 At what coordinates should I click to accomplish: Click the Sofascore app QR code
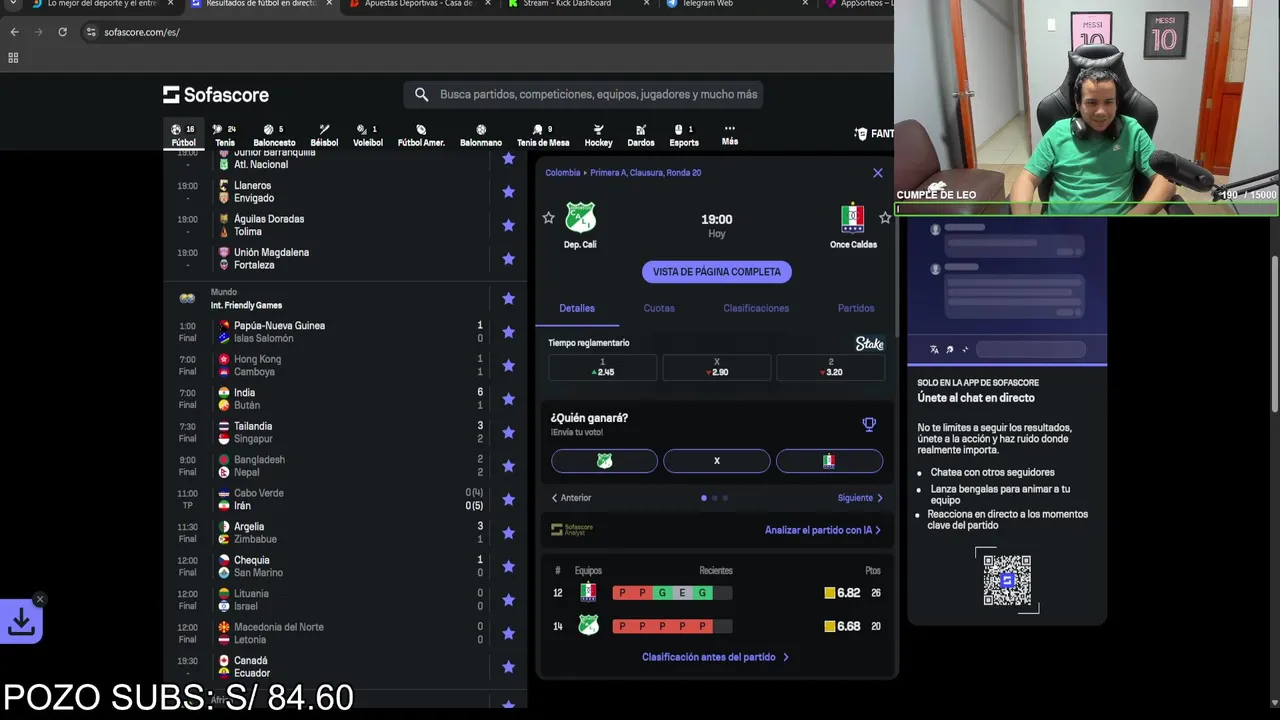tap(1007, 580)
